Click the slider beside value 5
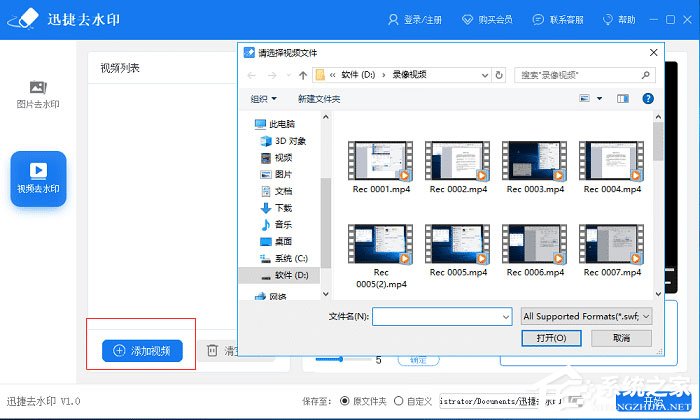The height and width of the screenshot is (420, 700). point(340,359)
